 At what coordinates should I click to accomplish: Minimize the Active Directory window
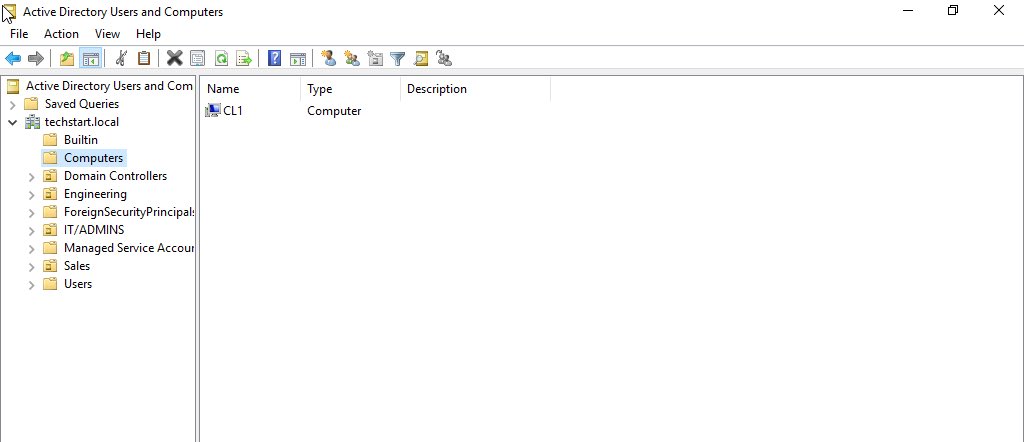pos(908,11)
